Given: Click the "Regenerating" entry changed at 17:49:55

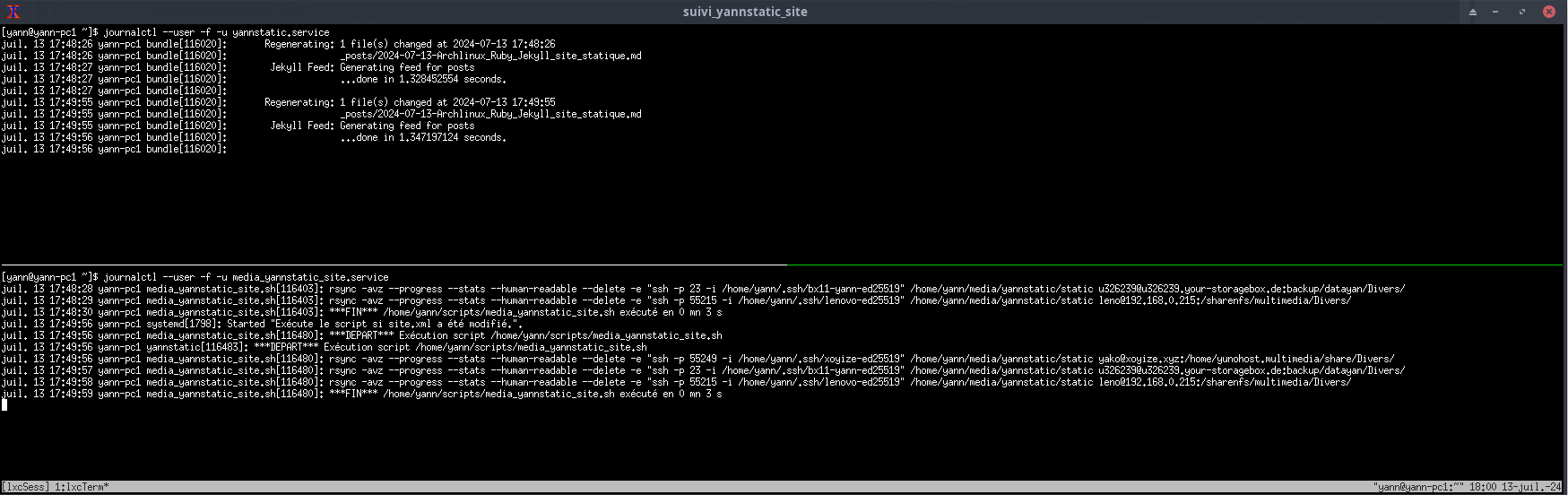Looking at the screenshot, I should pyautogui.click(x=409, y=102).
